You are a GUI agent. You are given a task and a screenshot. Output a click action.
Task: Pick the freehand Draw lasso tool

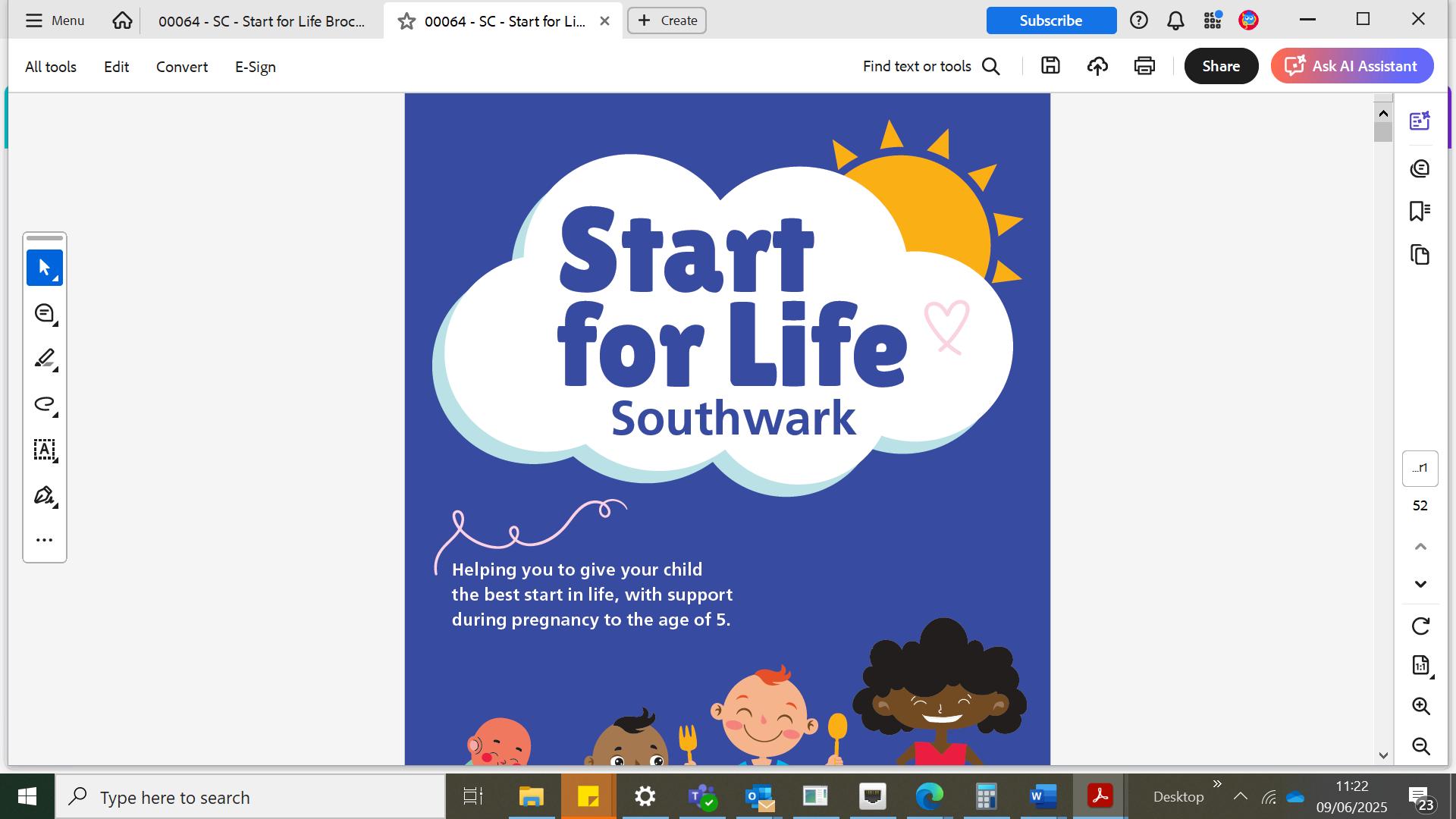[44, 404]
